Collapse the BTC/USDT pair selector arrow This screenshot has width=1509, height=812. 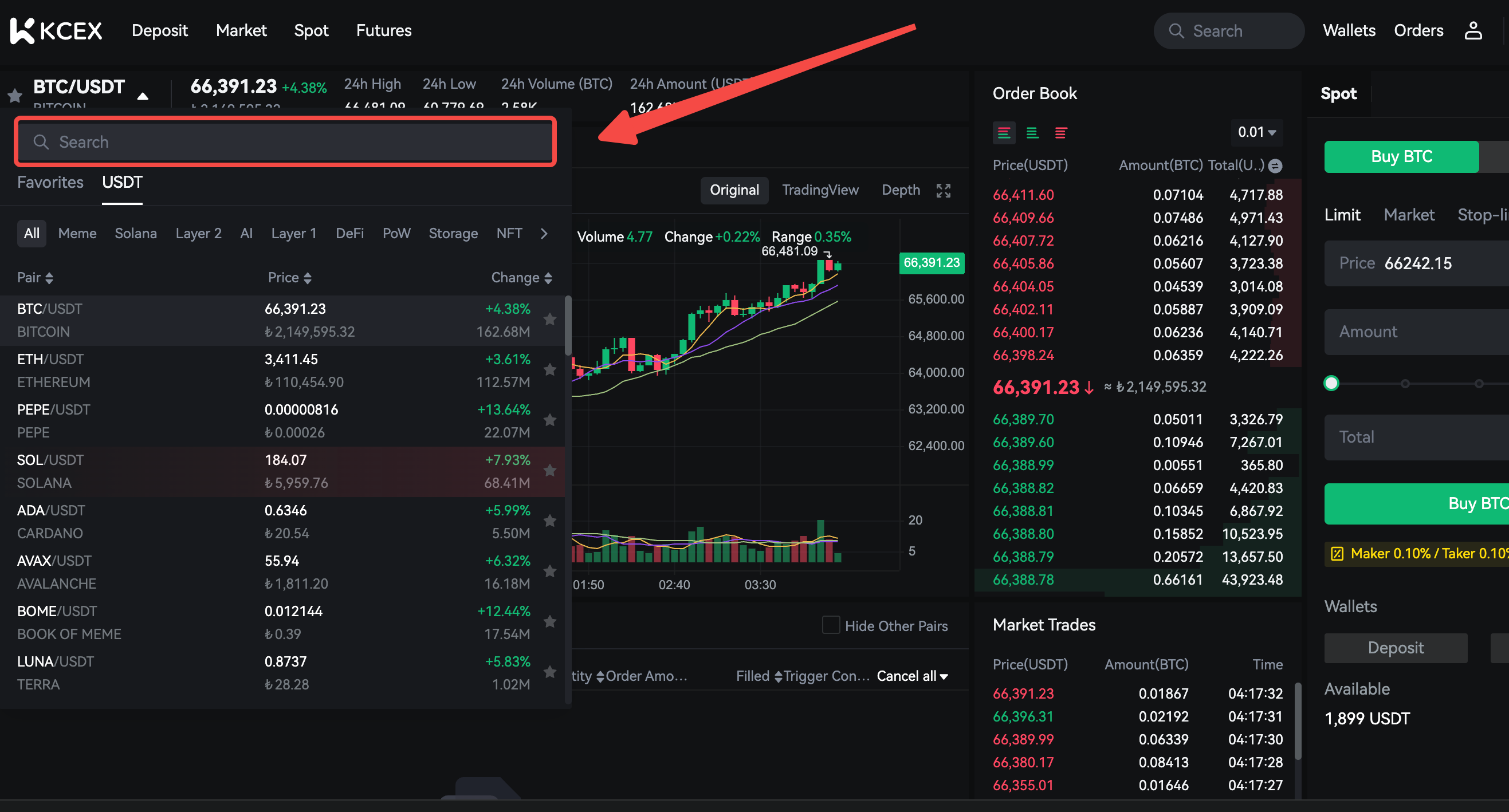(x=142, y=97)
